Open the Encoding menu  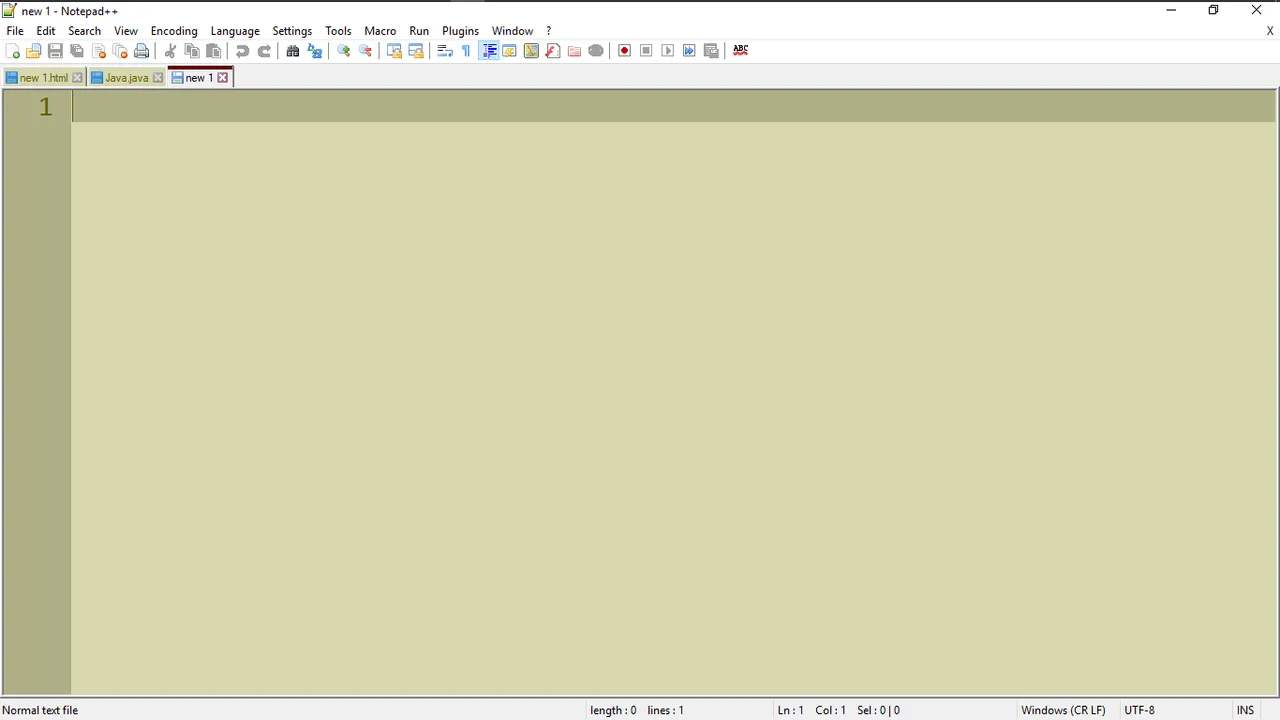pyautogui.click(x=174, y=31)
